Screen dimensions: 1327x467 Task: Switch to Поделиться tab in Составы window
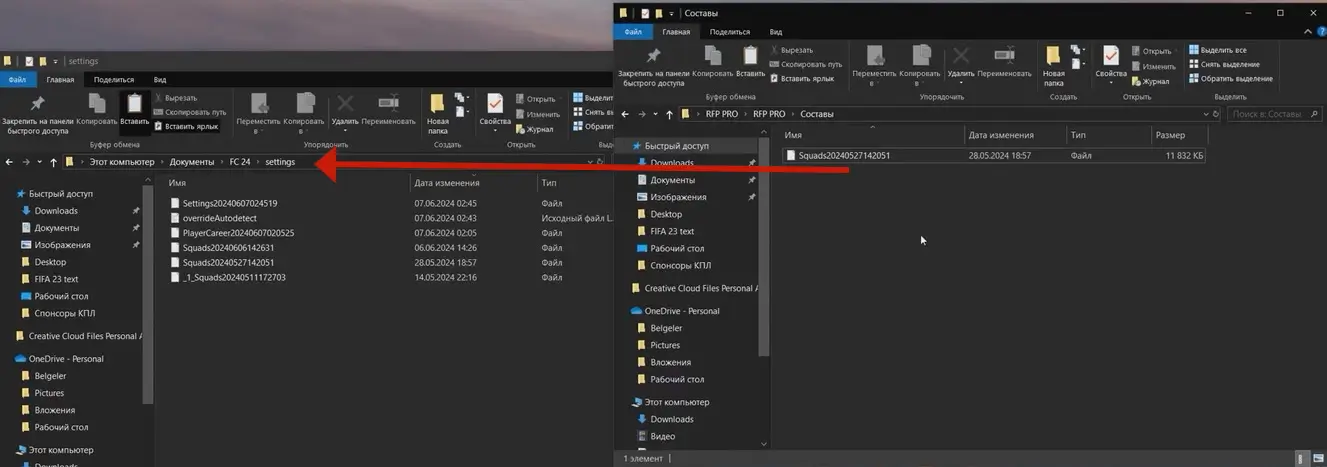[731, 32]
